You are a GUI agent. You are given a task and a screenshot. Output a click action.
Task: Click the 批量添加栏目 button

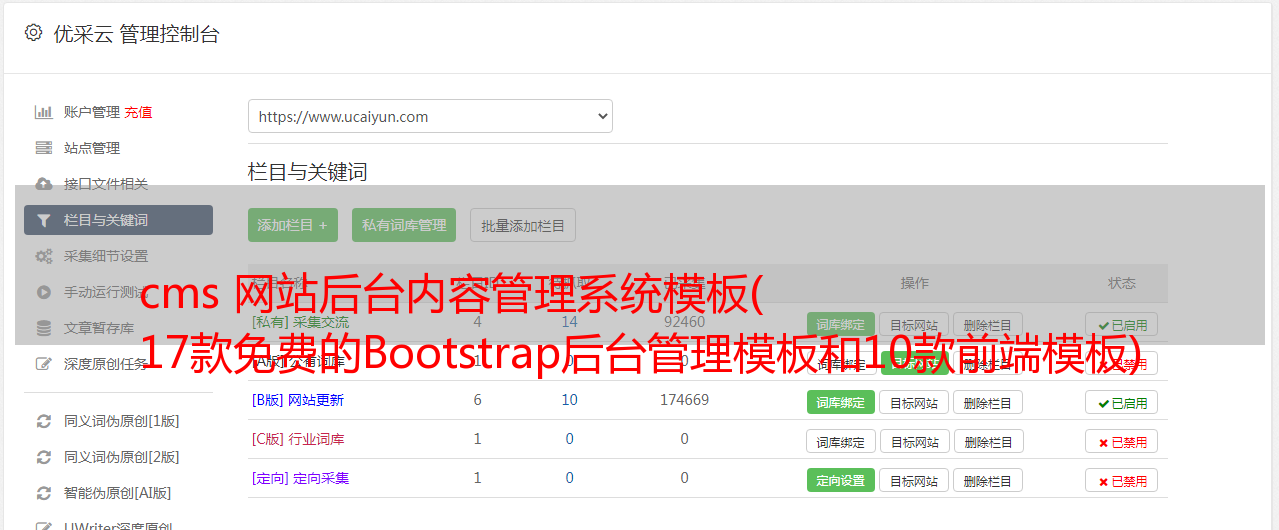[x=523, y=225]
